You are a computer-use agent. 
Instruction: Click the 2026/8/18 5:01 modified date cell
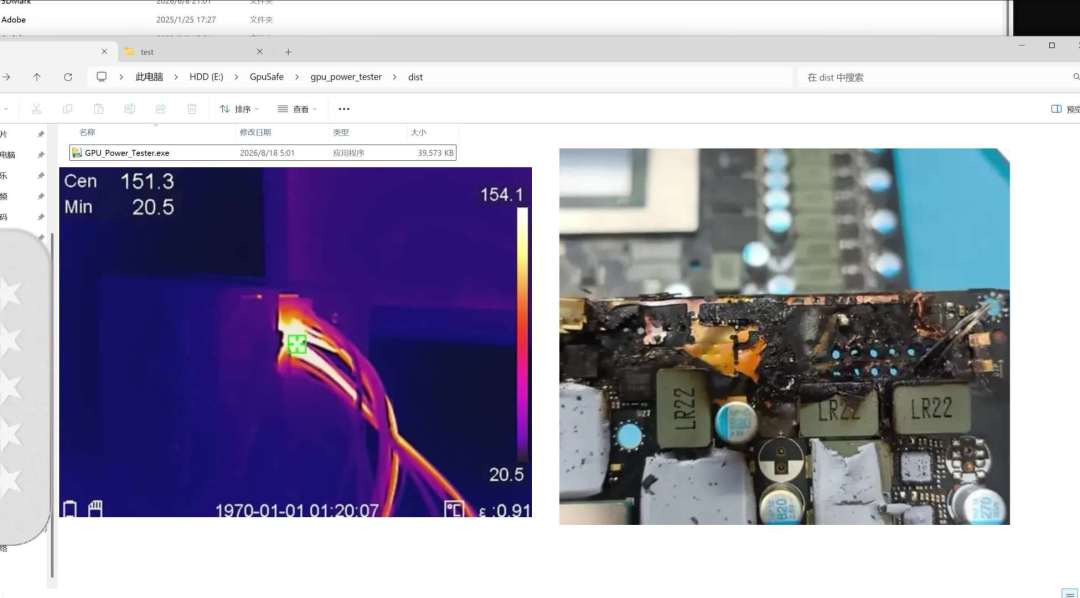coord(267,153)
